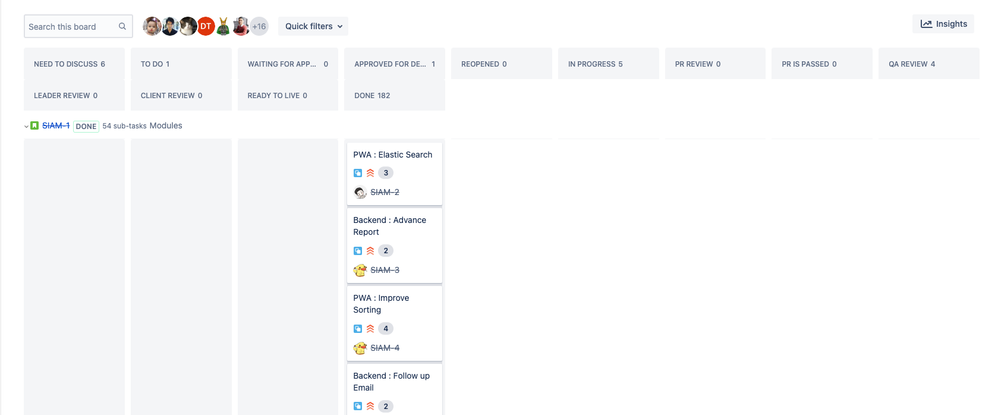Click priority icon on Elastic Search card
998x415 pixels.
[370, 173]
